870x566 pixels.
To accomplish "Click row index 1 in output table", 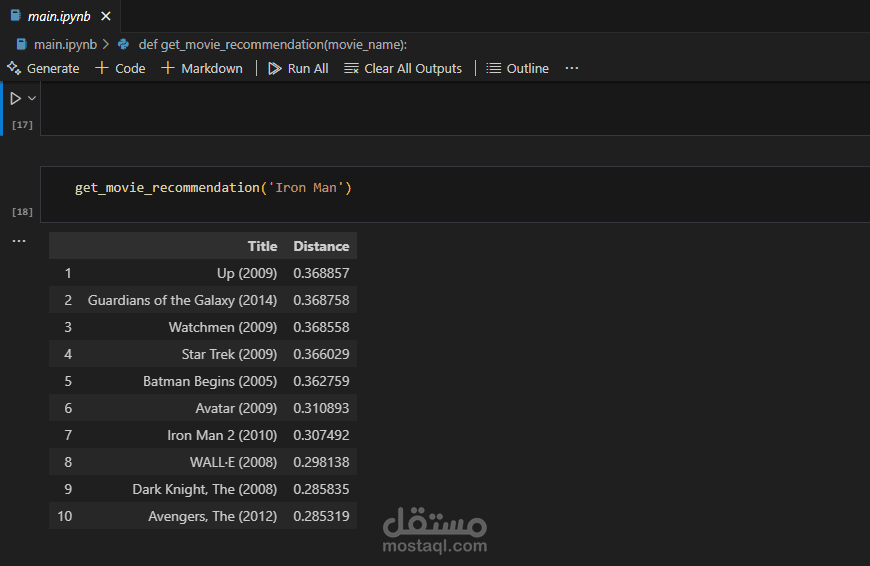I will 68,273.
